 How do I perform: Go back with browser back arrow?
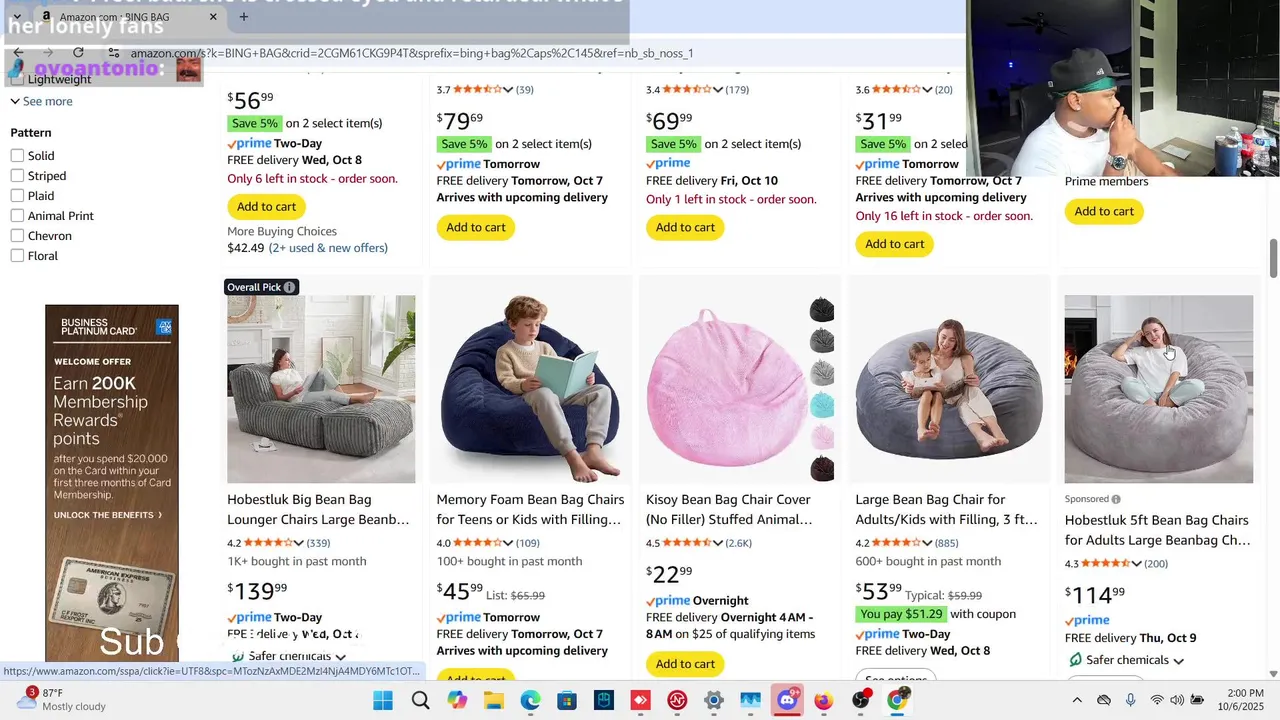18,53
